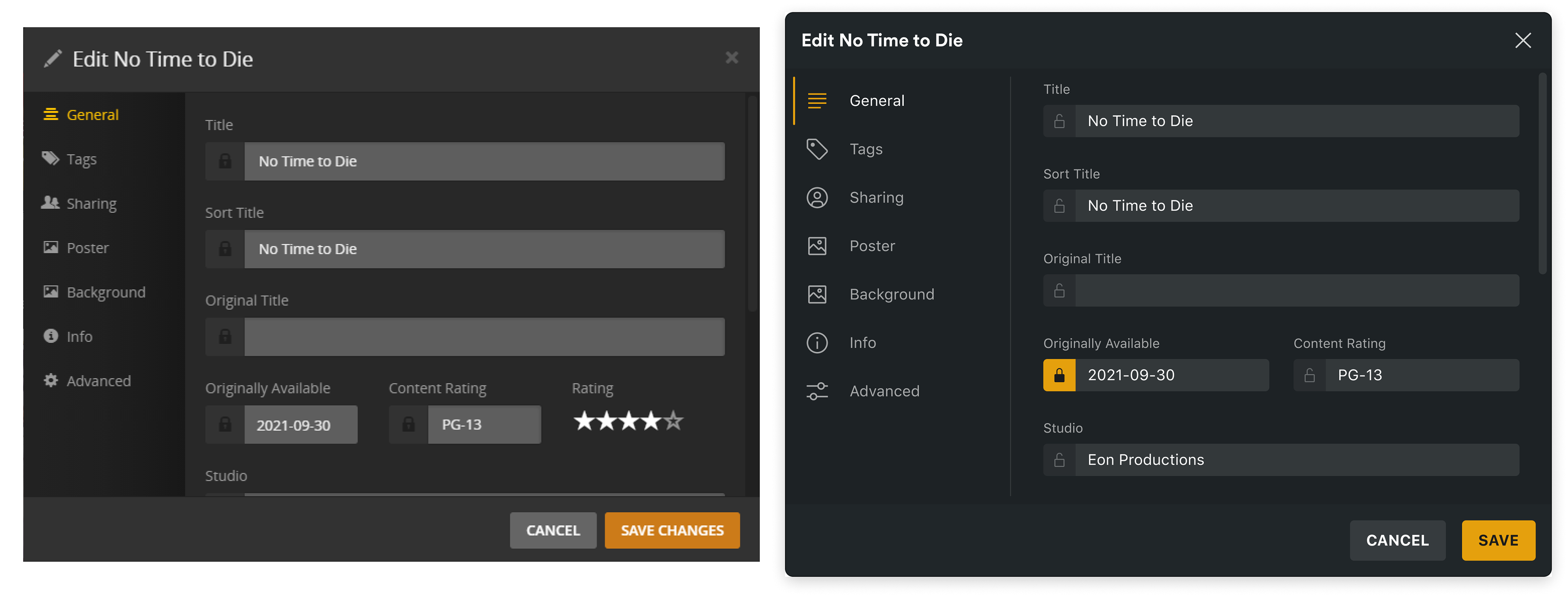Select the Poster image icon in the left dialog

tap(51, 247)
